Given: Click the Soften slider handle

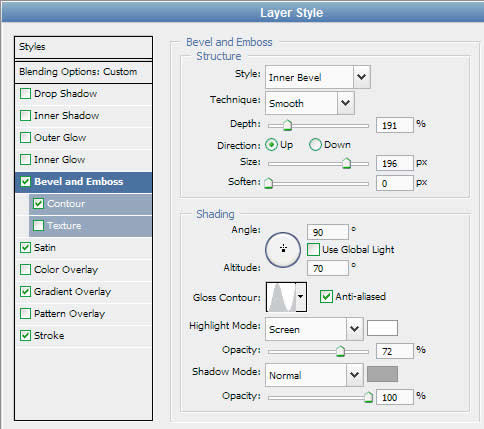Looking at the screenshot, I should coord(268,183).
